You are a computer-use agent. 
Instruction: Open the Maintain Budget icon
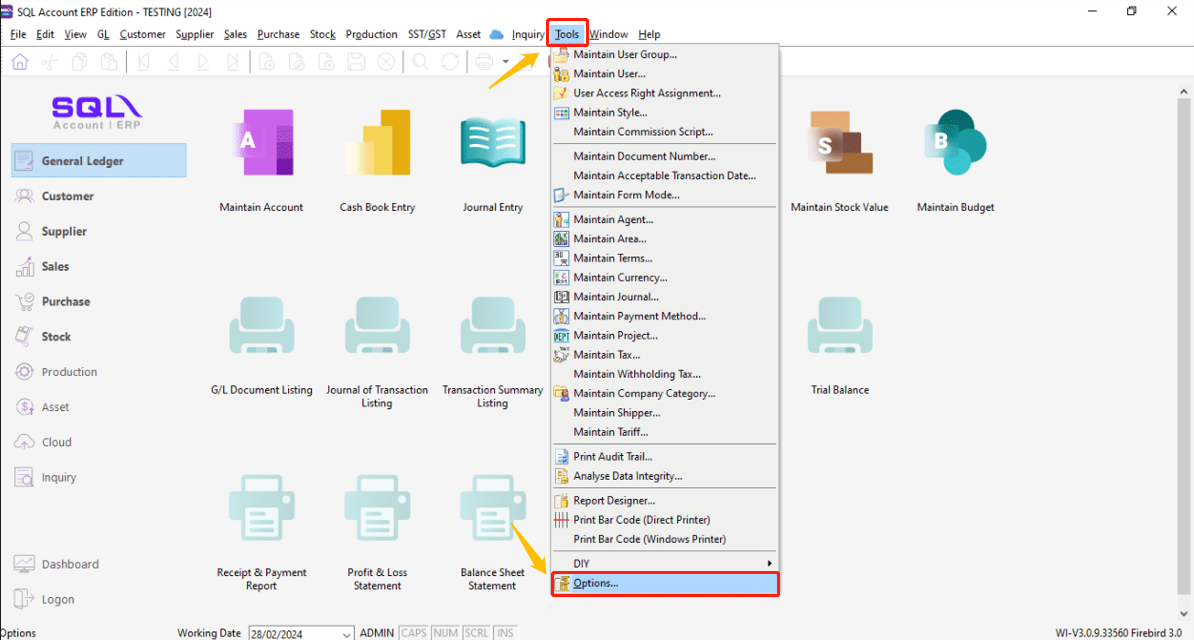click(955, 145)
